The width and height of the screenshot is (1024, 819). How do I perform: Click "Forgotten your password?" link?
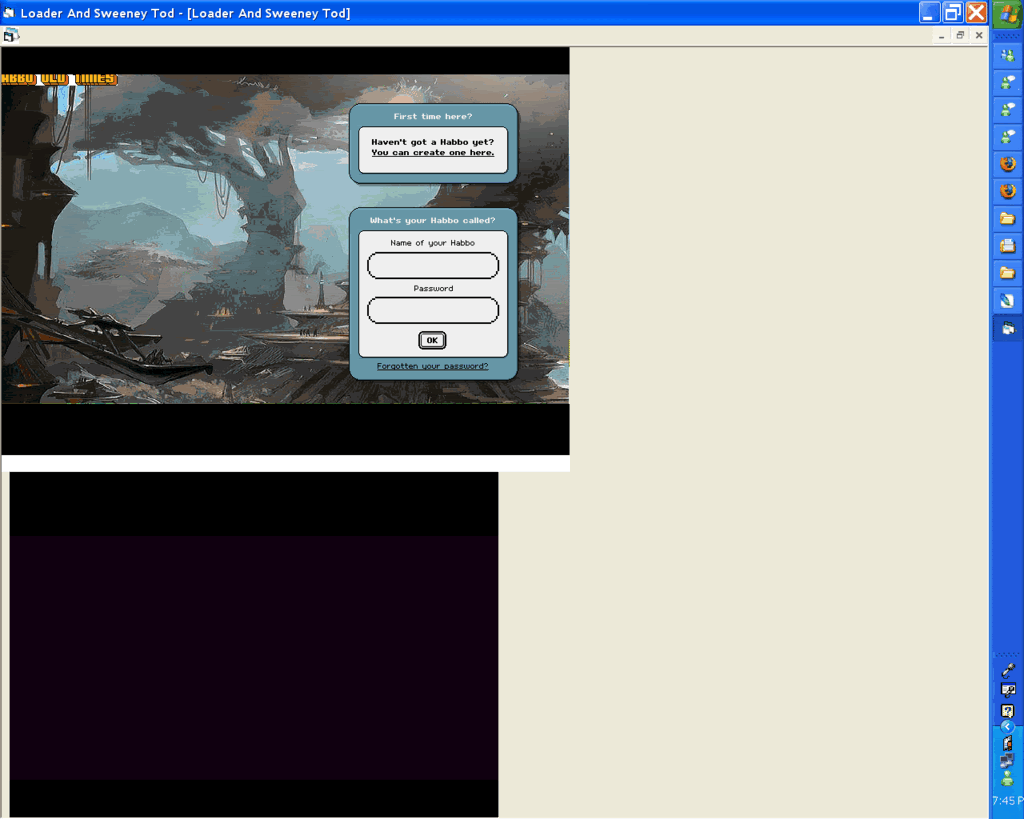click(x=432, y=366)
